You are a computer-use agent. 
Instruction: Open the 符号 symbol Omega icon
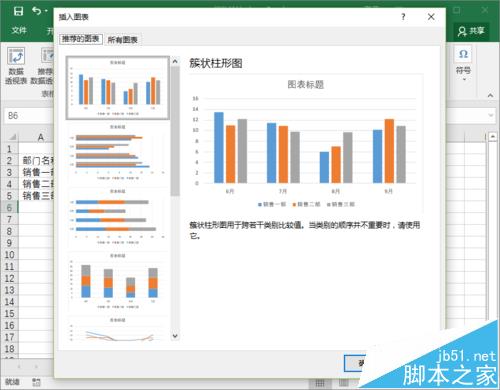pyautogui.click(x=463, y=54)
